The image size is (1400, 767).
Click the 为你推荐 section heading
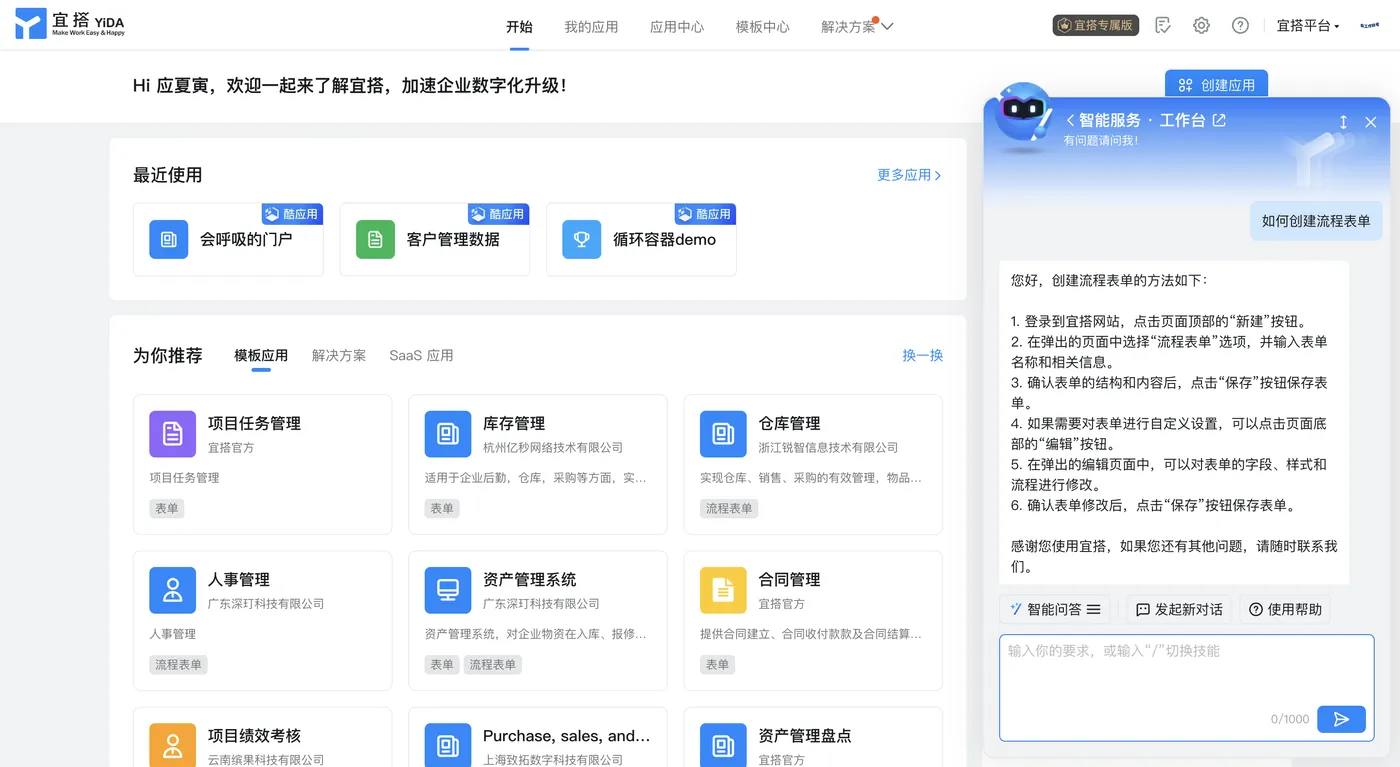[168, 355]
